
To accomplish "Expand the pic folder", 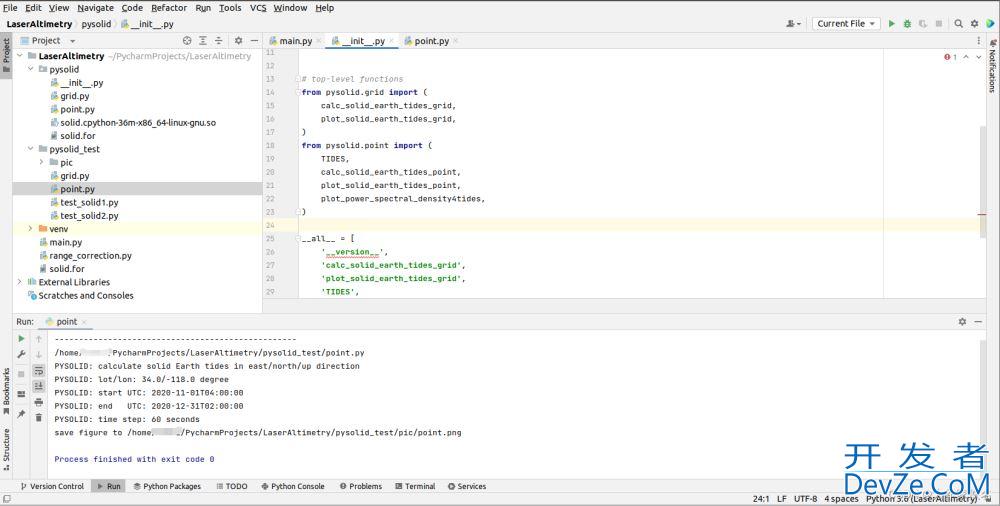I will coord(41,162).
